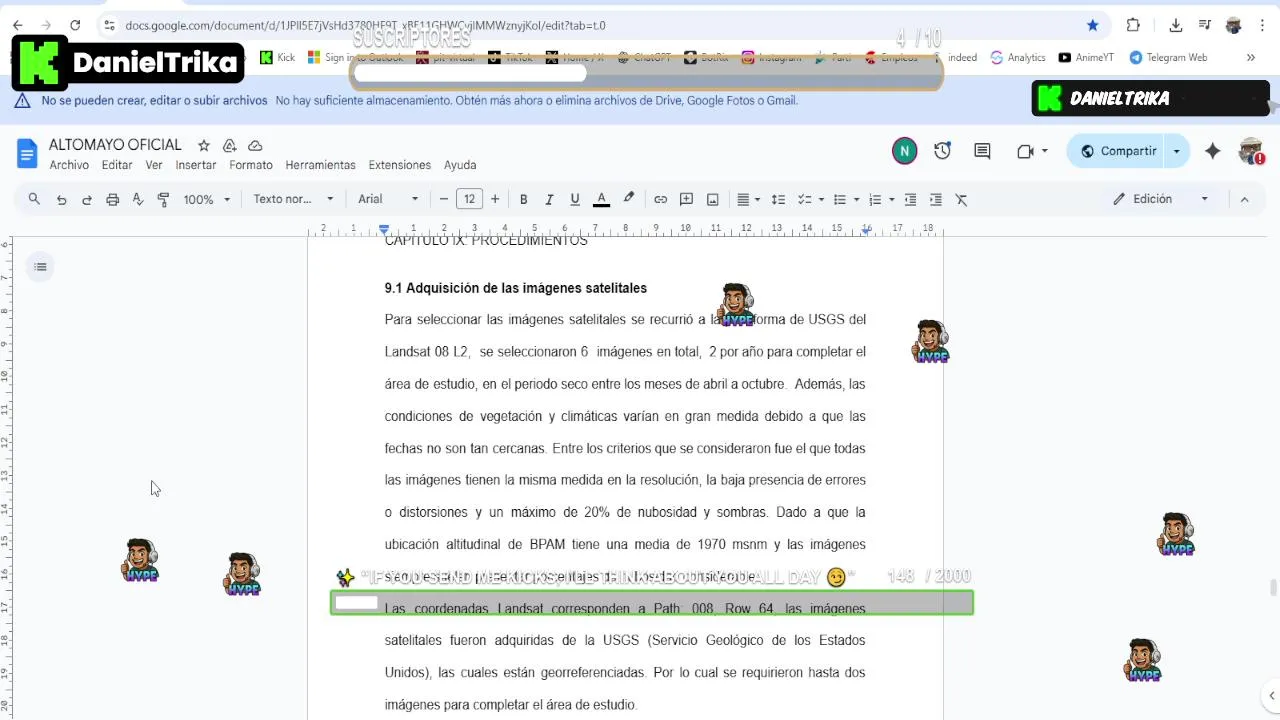
Task: Toggle underline formatting
Action: click(x=575, y=199)
